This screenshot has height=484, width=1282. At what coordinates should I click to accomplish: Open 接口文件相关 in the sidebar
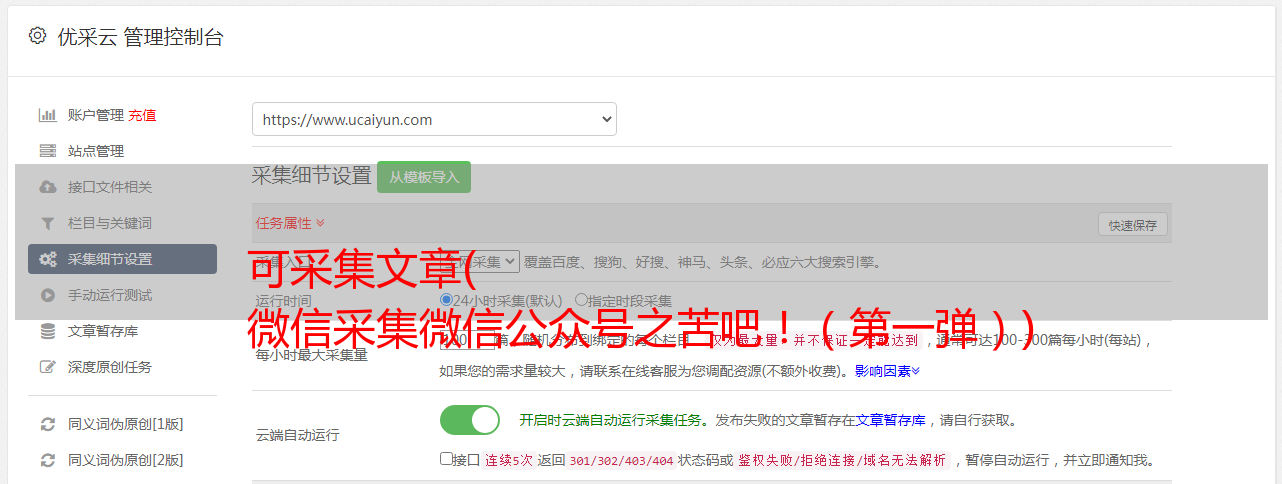[x=110, y=187]
